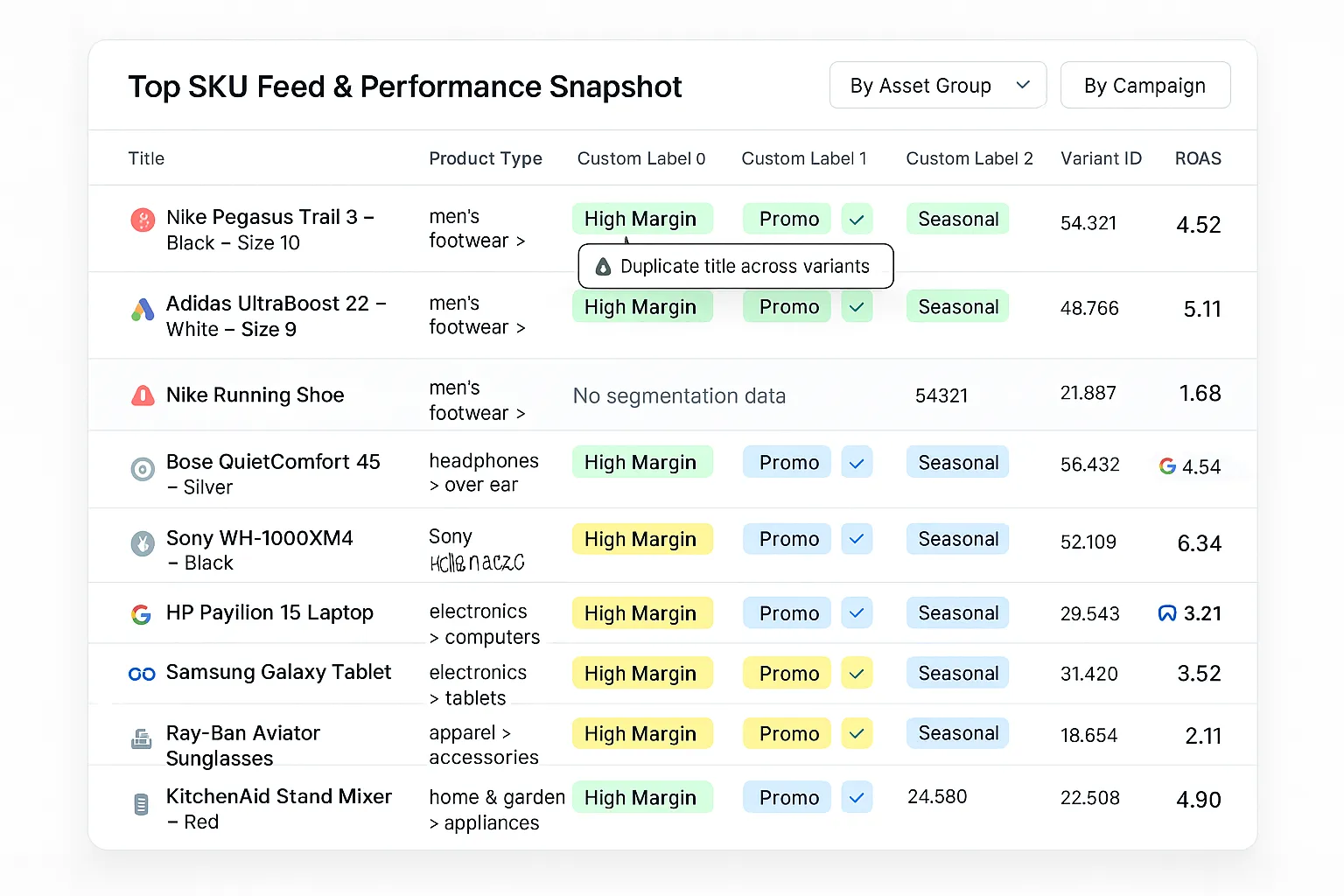Click High Margin tag in KitchenAid row
The image size is (1344, 896).
pyautogui.click(x=642, y=797)
